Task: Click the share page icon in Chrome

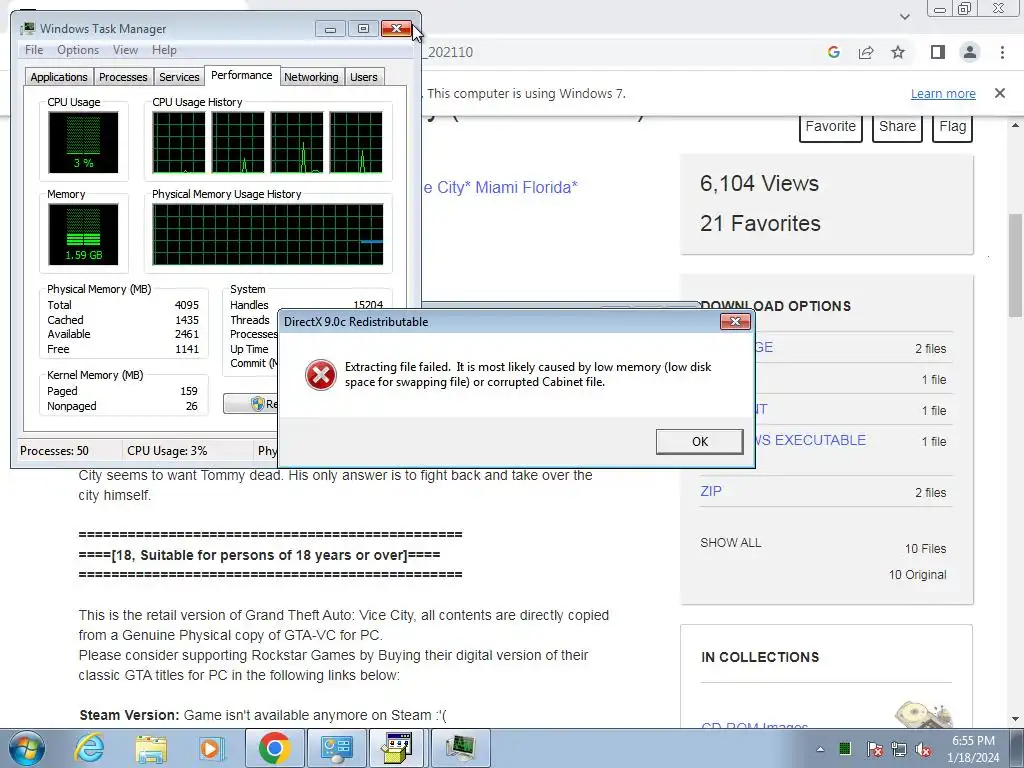Action: tap(866, 52)
